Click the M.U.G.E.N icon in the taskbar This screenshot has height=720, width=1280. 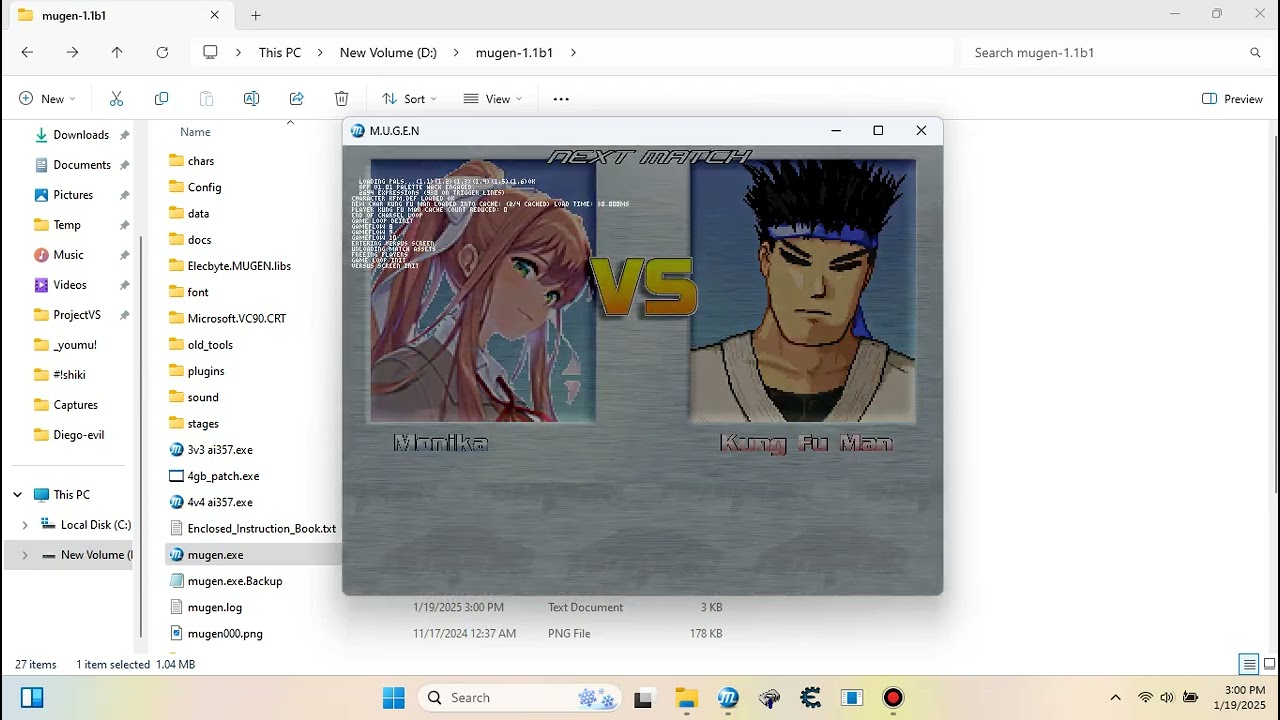point(728,698)
